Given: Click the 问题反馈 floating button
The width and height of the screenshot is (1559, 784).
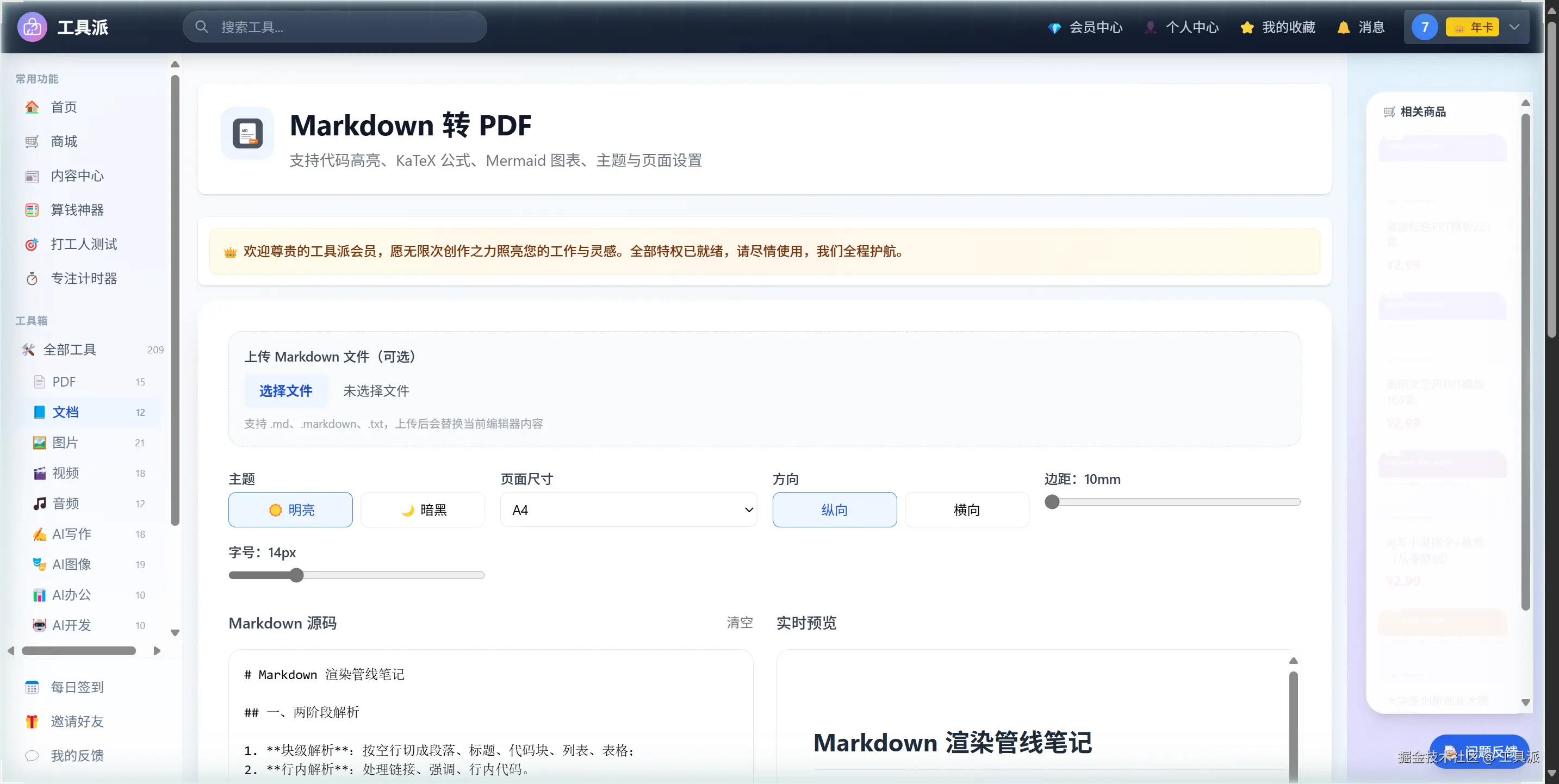Looking at the screenshot, I should (1479, 752).
